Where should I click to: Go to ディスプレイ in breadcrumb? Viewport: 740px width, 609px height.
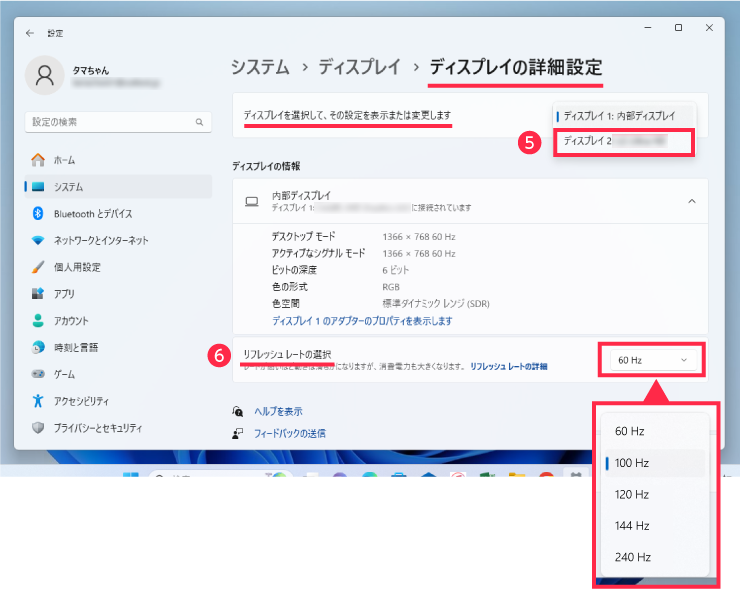pyautogui.click(x=360, y=68)
